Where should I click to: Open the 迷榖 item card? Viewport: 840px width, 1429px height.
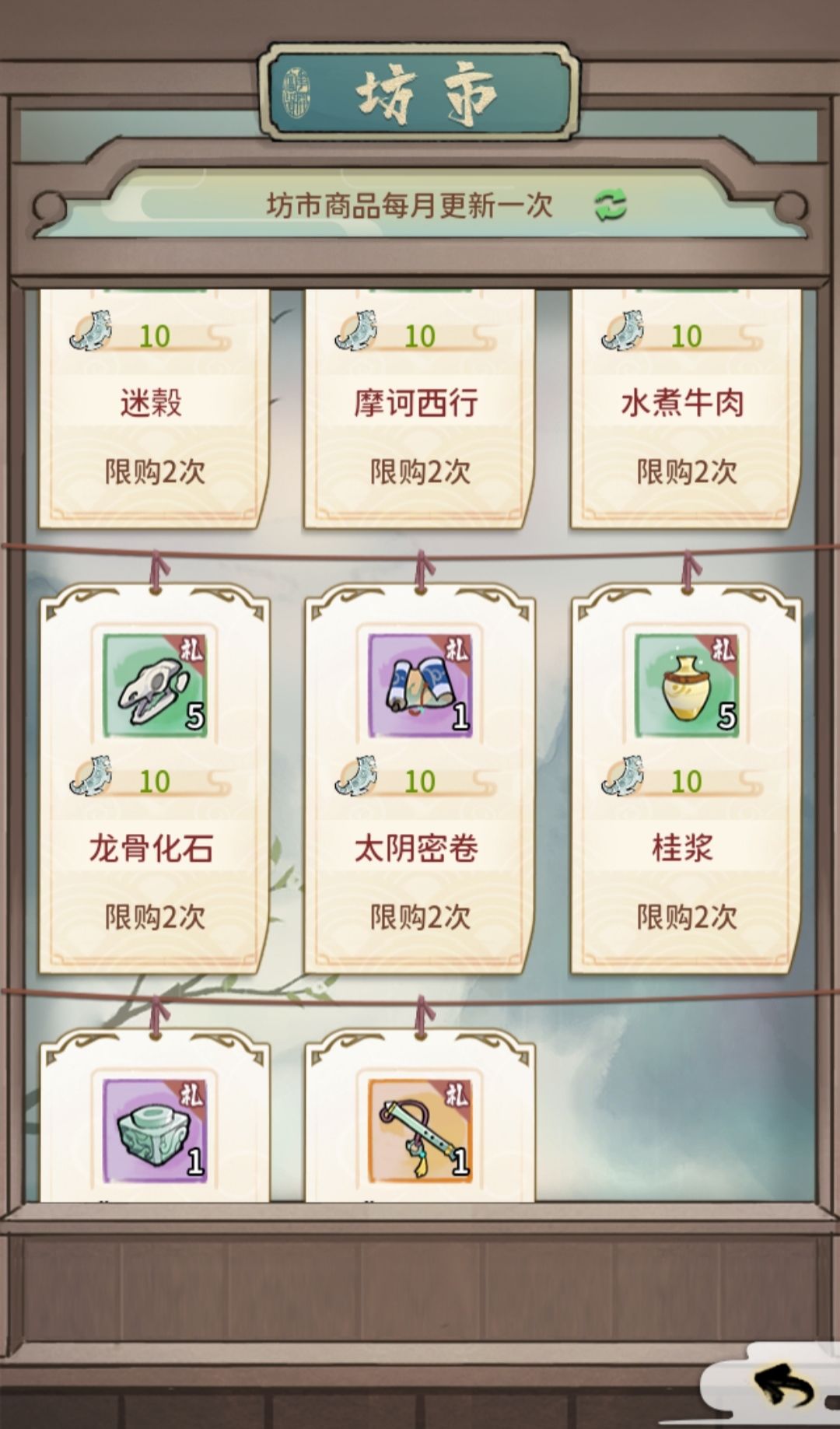pyautogui.click(x=155, y=408)
